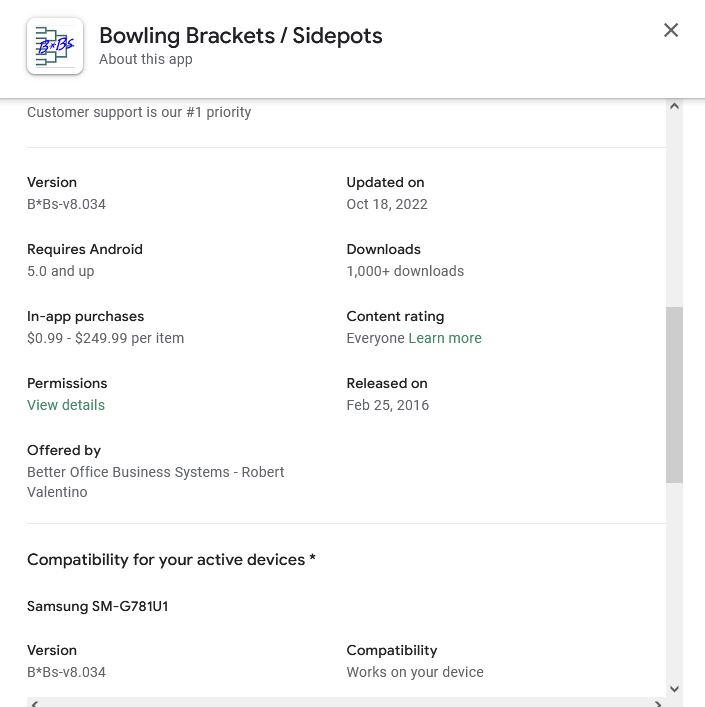
Task: Click the Bowling Brackets / Sidepots title
Action: pos(240,36)
